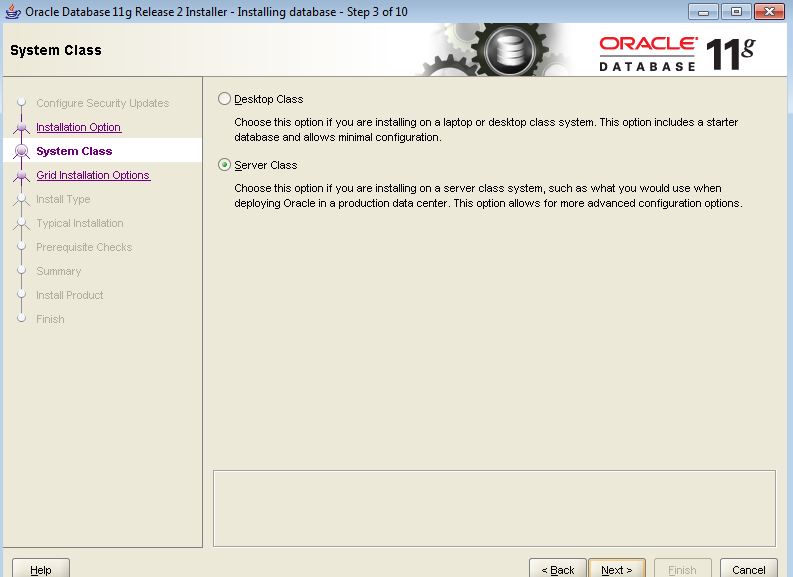The width and height of the screenshot is (793, 577).
Task: Select the Server Class radio button
Action: [225, 165]
